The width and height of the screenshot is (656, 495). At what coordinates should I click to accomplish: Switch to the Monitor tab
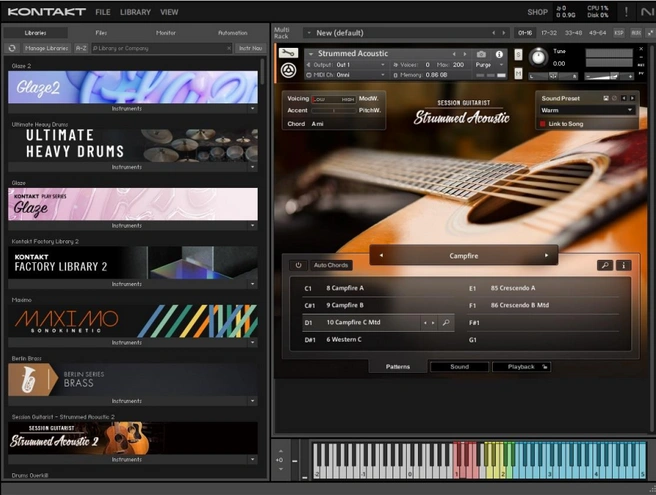coord(166,33)
